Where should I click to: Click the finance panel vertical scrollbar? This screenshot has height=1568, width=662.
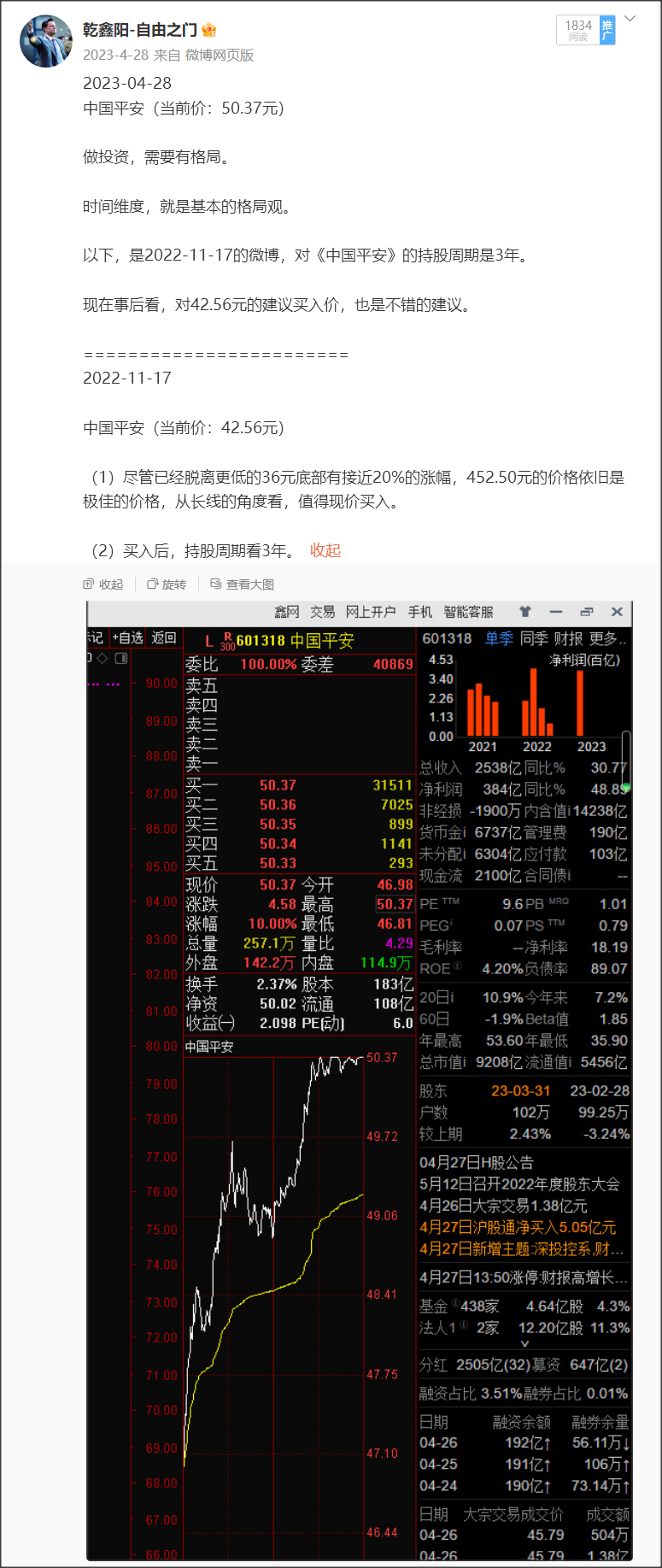(626, 761)
